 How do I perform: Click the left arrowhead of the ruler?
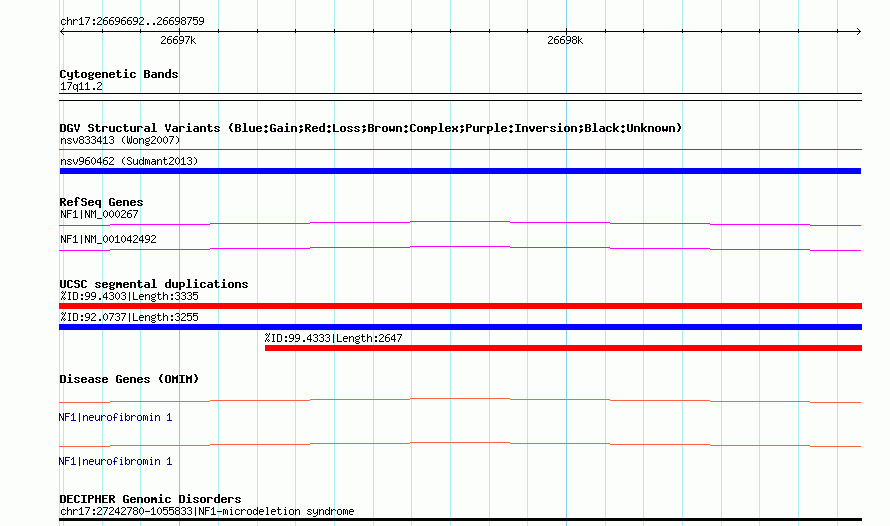62,32
